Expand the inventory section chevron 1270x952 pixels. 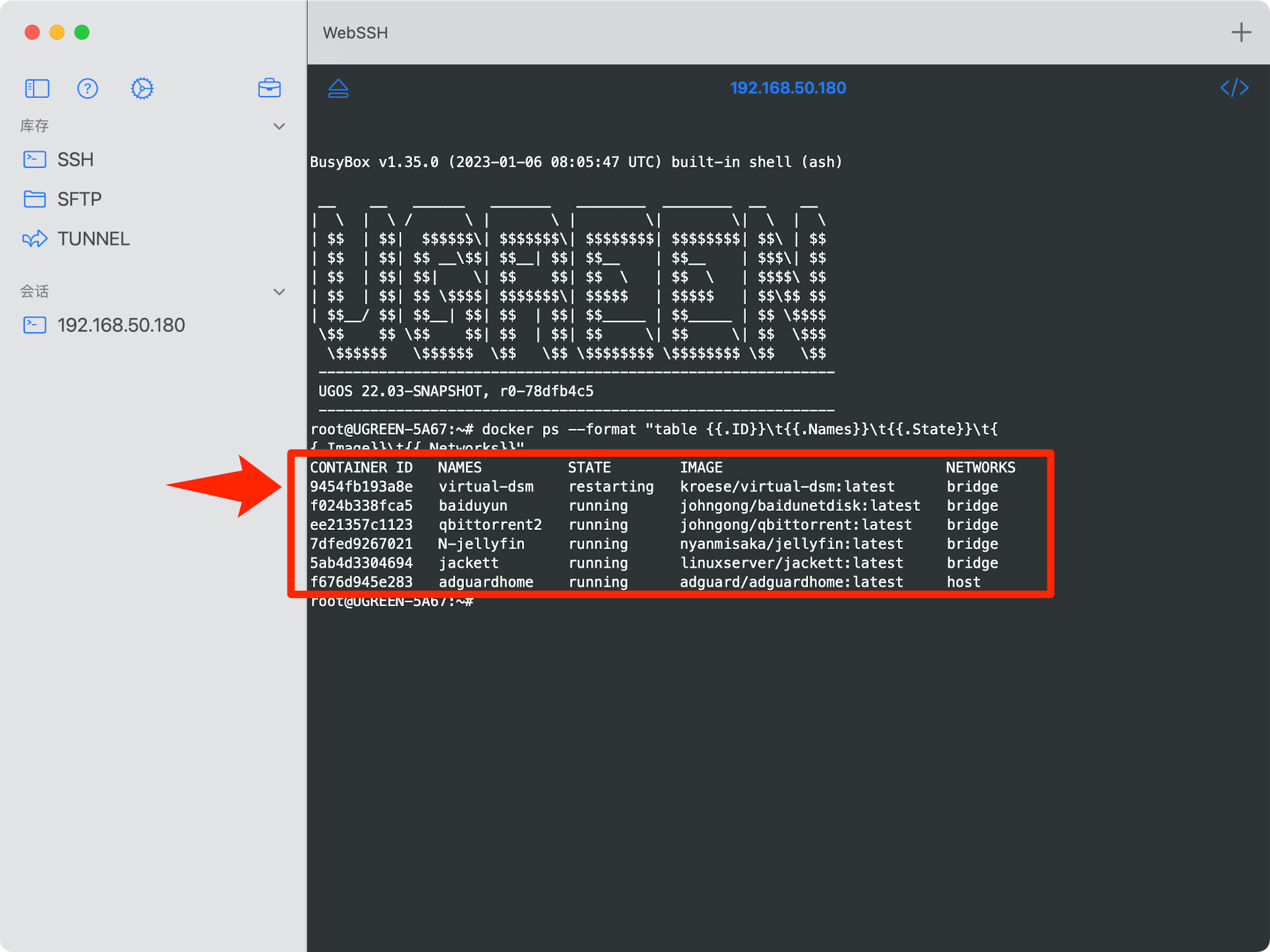click(279, 126)
